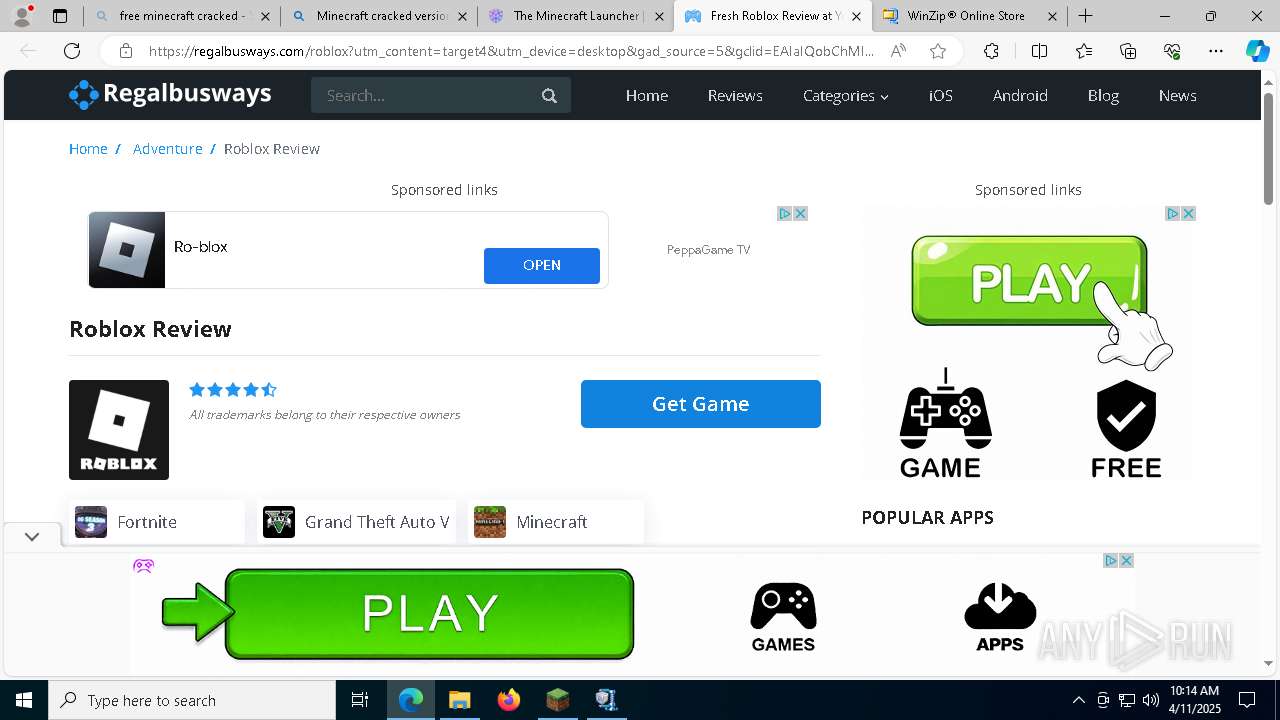
Task: Click the Minecraft game icon
Action: tap(490, 522)
